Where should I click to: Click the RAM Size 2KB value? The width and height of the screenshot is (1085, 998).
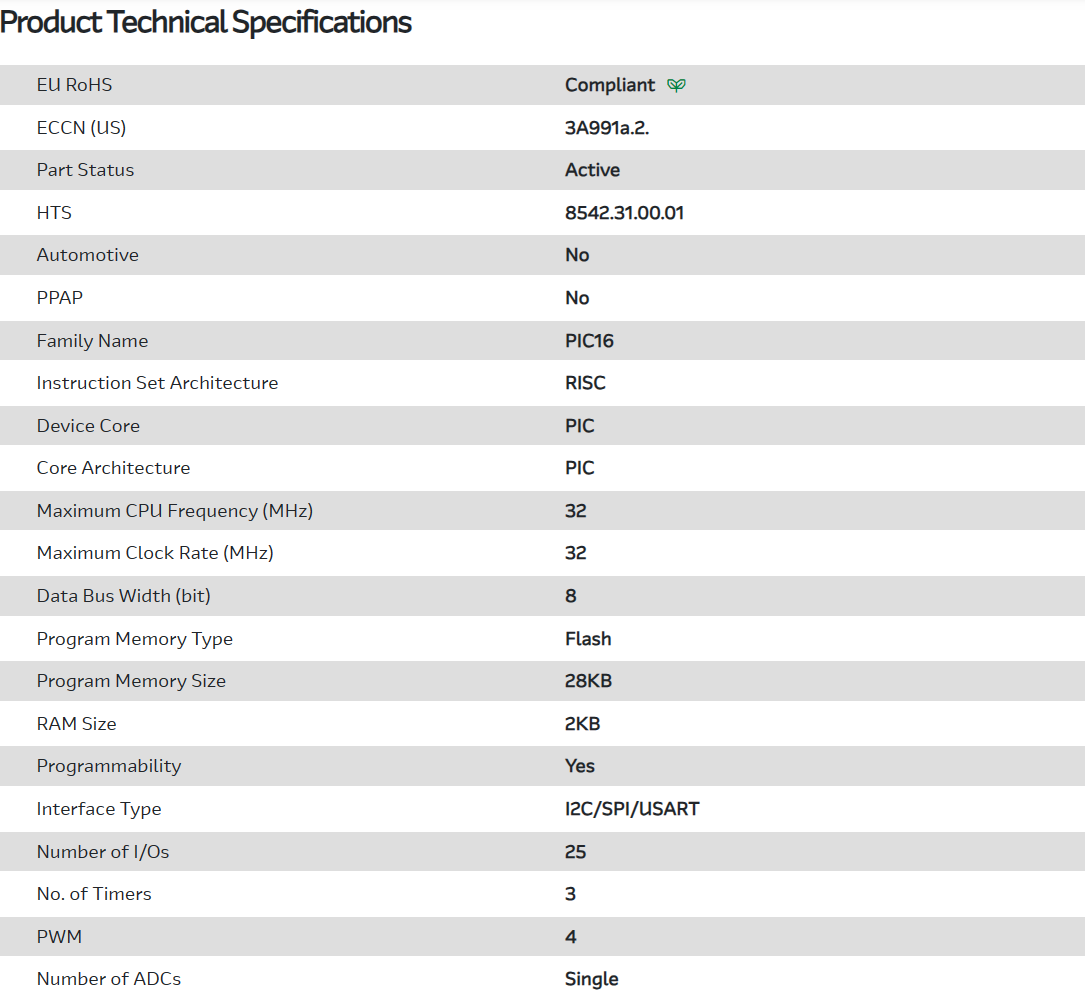pos(582,724)
